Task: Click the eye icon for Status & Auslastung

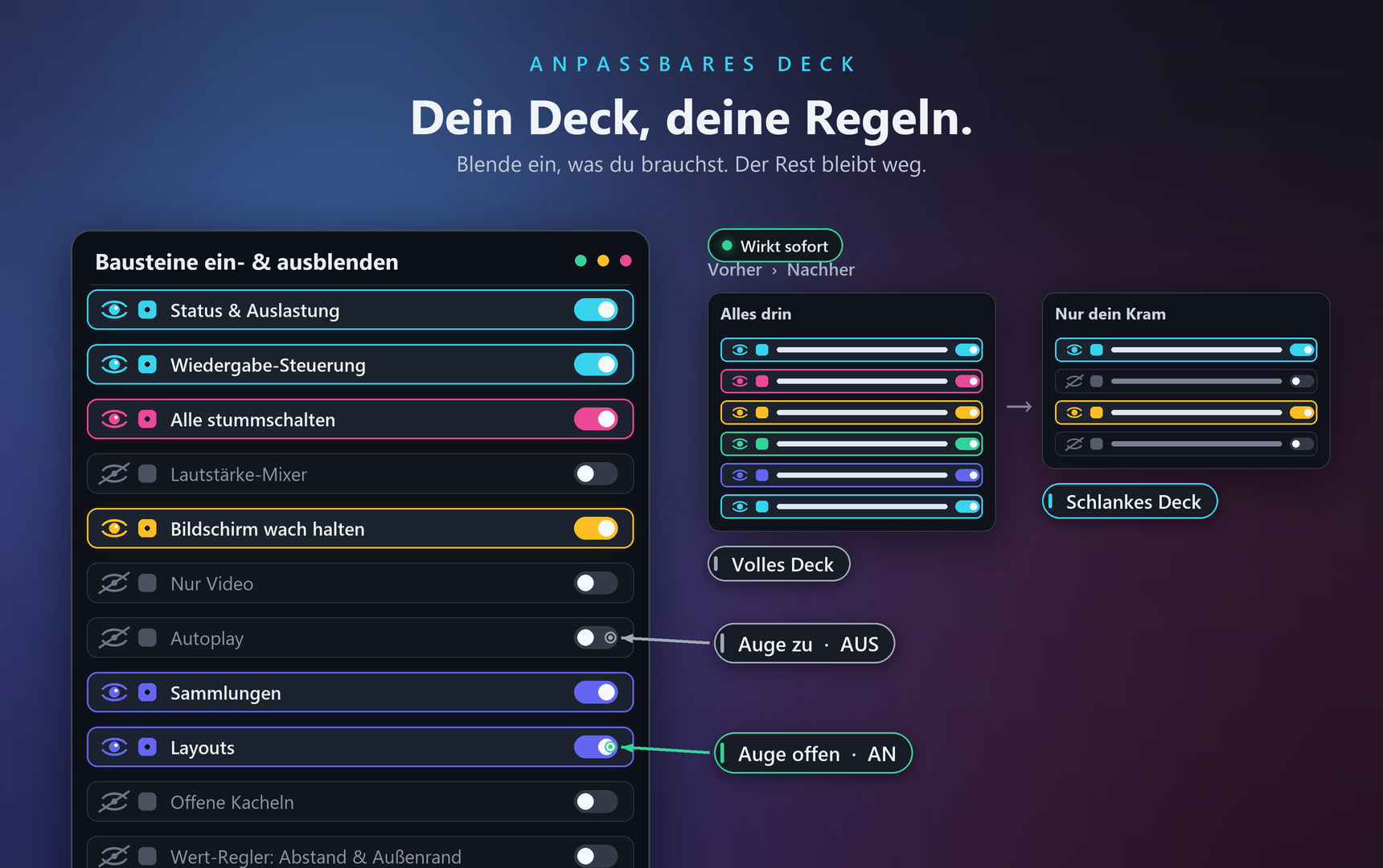Action: 114,310
